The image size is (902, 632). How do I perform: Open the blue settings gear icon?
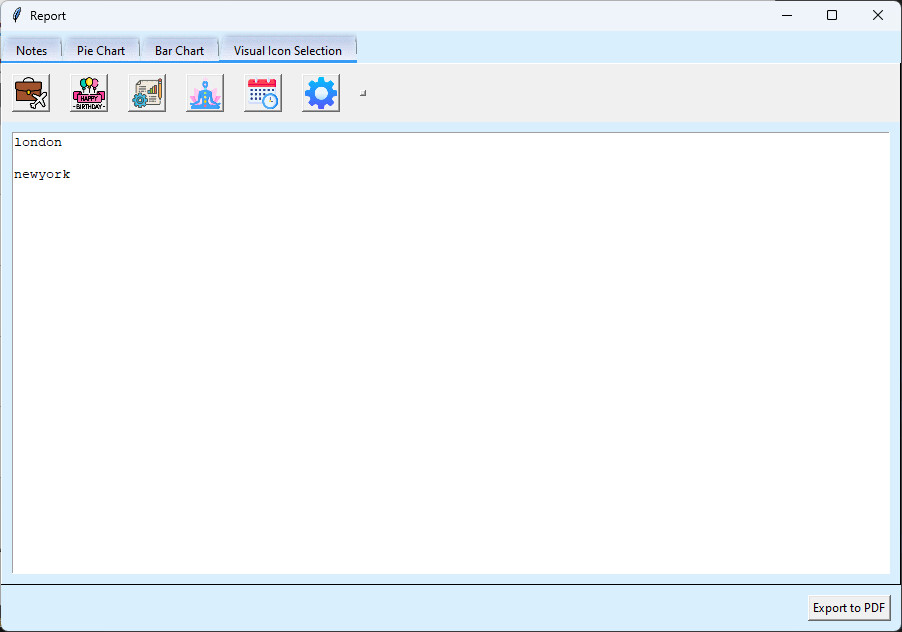[x=320, y=92]
